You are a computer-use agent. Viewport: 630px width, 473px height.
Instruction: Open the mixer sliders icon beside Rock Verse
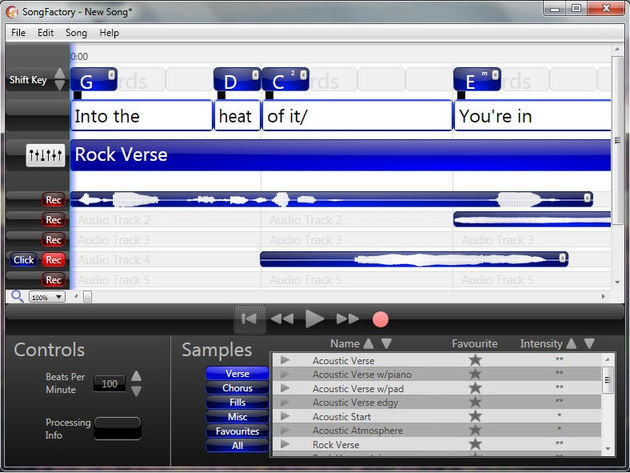point(45,155)
